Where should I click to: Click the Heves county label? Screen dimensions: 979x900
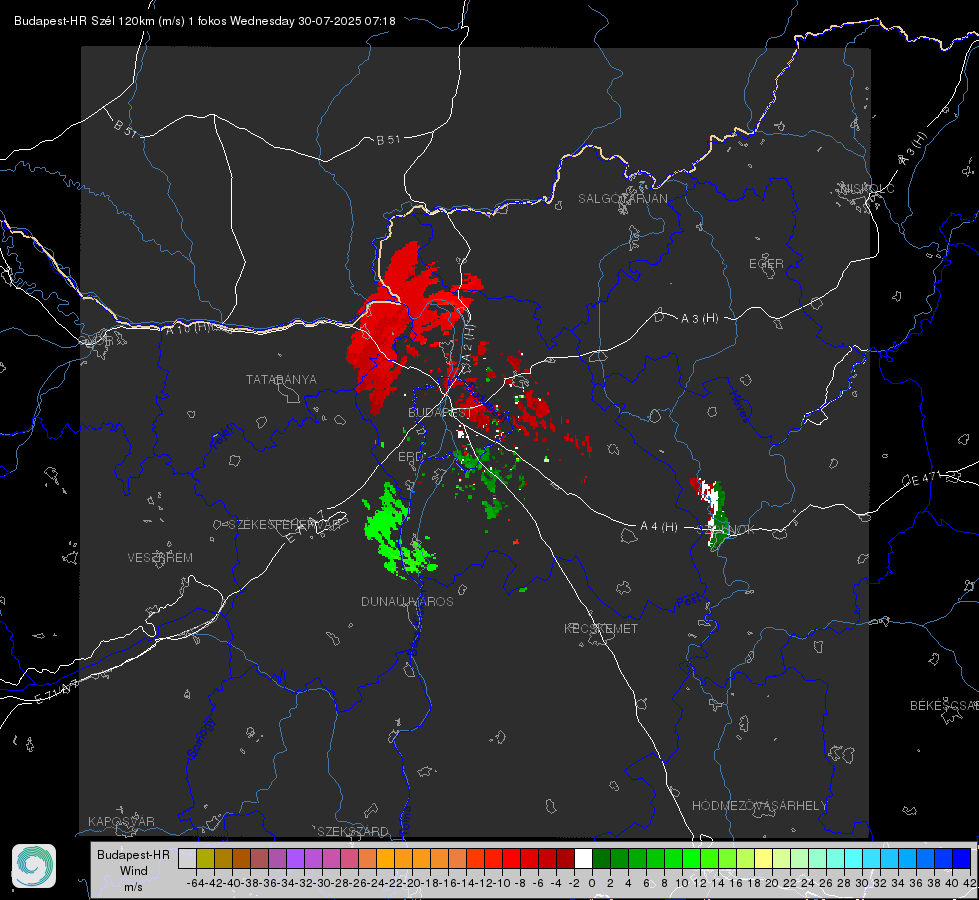740,406
